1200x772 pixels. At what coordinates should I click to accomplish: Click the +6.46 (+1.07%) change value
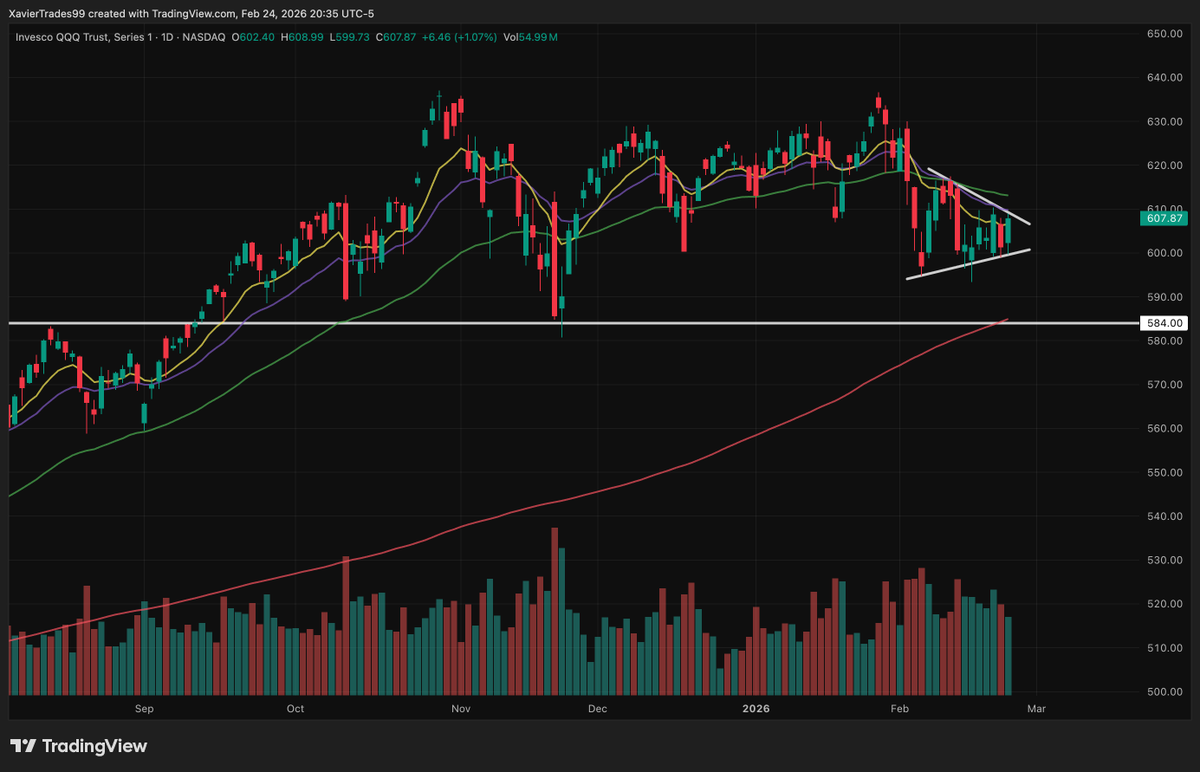(x=460, y=37)
